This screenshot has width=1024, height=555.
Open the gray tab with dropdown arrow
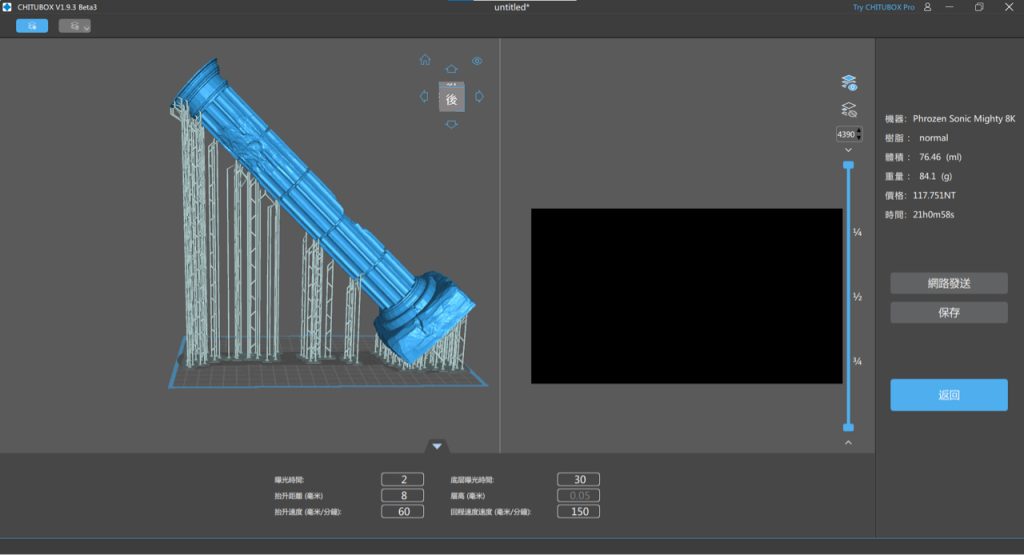(x=74, y=26)
